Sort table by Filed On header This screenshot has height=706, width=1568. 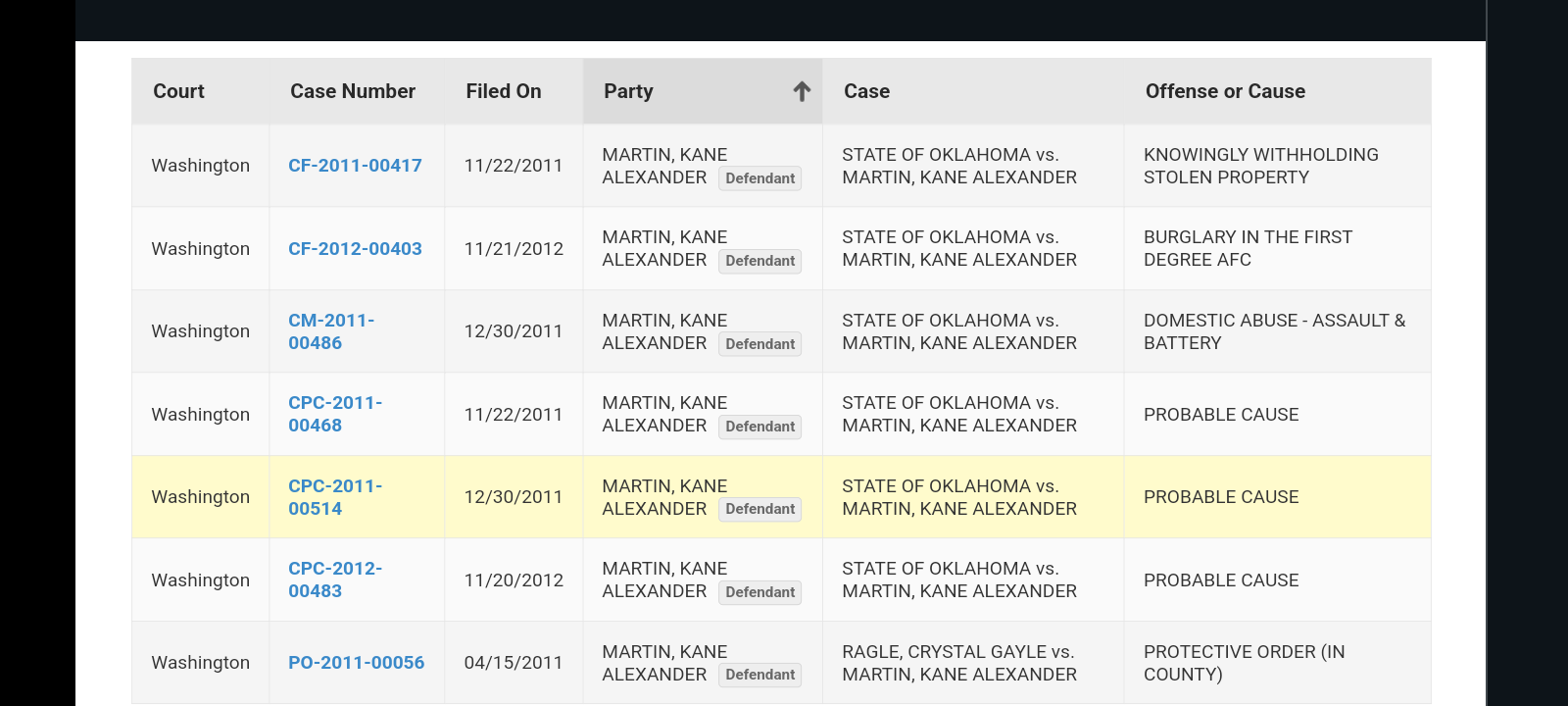(504, 91)
